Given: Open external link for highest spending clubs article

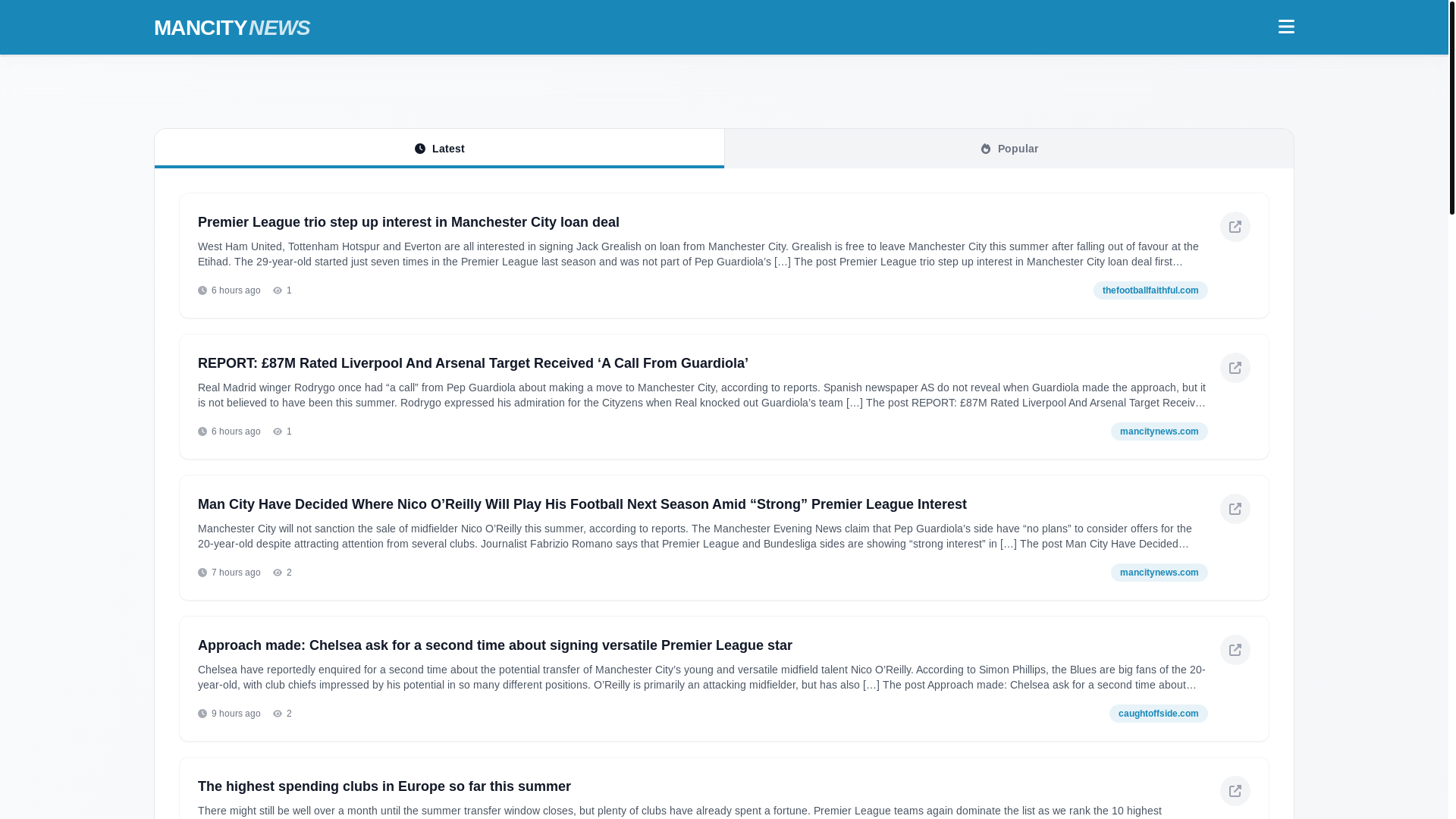Looking at the screenshot, I should coord(1235,791).
